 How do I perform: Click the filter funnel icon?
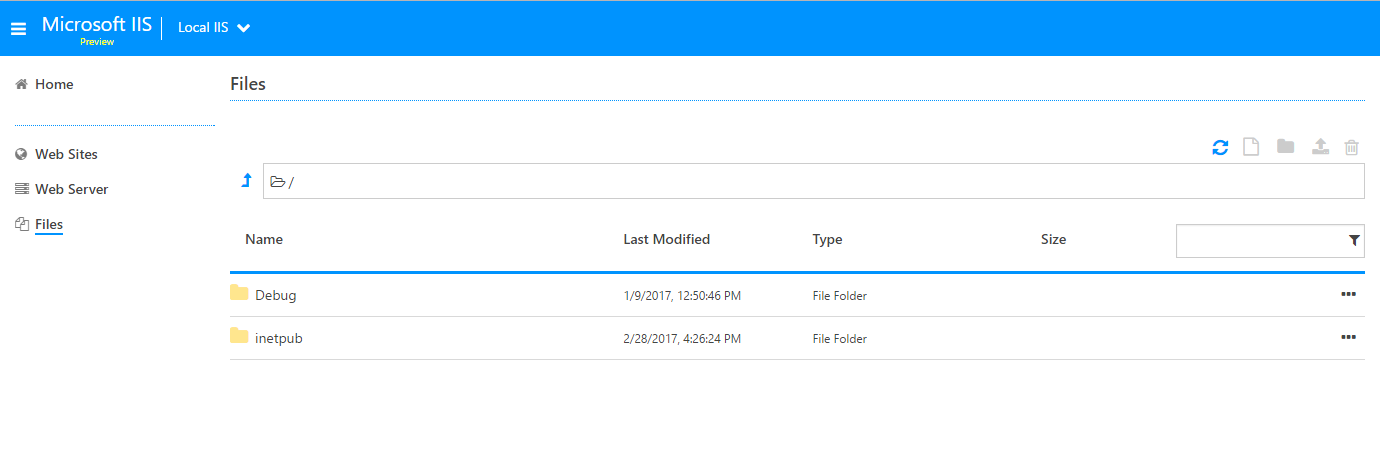point(1354,241)
